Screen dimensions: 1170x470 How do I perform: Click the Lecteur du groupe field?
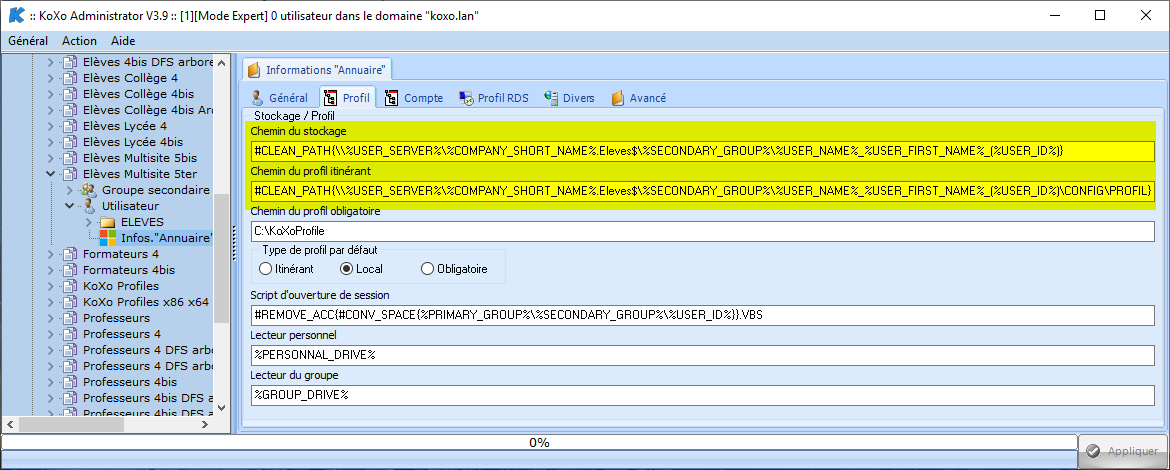pos(703,395)
